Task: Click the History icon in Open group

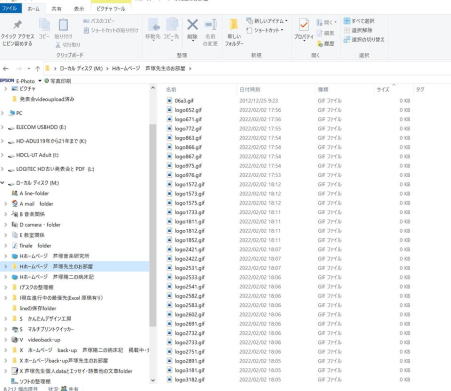Action: pyautogui.click(x=320, y=44)
